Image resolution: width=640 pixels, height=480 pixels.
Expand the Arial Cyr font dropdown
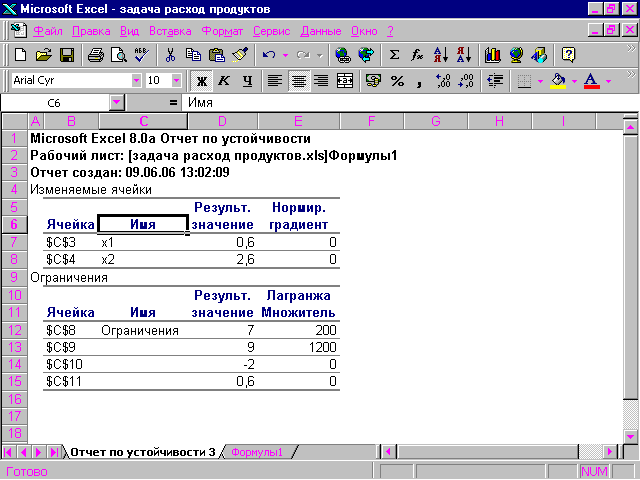(136, 80)
